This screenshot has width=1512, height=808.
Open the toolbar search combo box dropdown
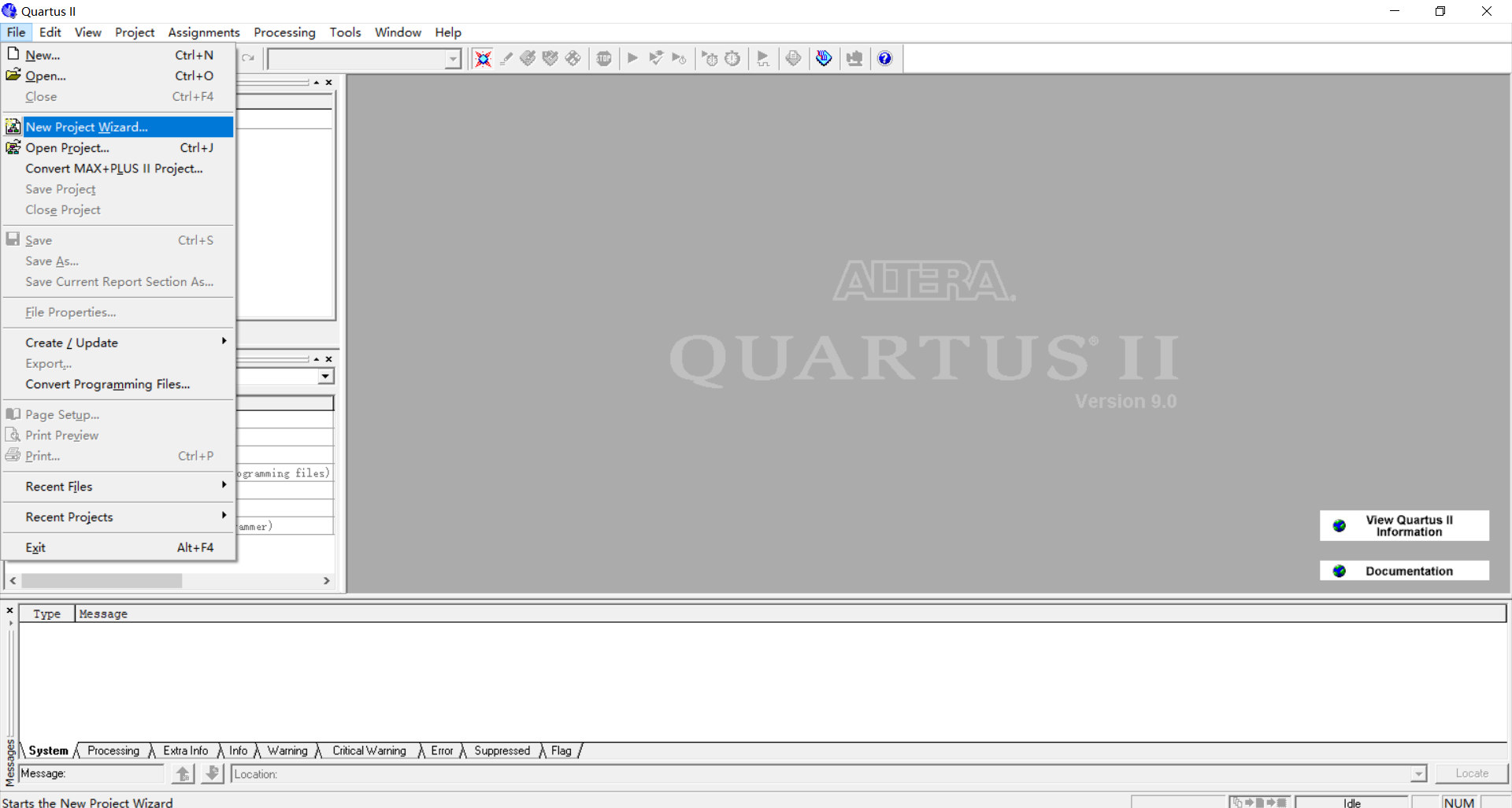click(x=453, y=58)
